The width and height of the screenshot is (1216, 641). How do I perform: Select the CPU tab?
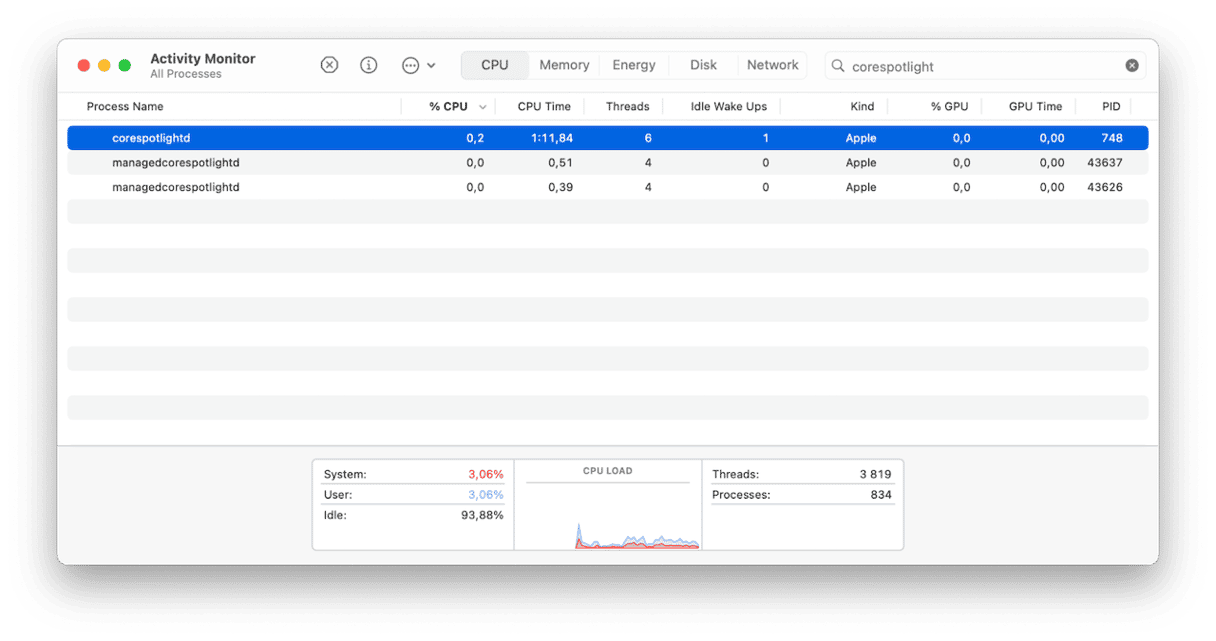[494, 65]
